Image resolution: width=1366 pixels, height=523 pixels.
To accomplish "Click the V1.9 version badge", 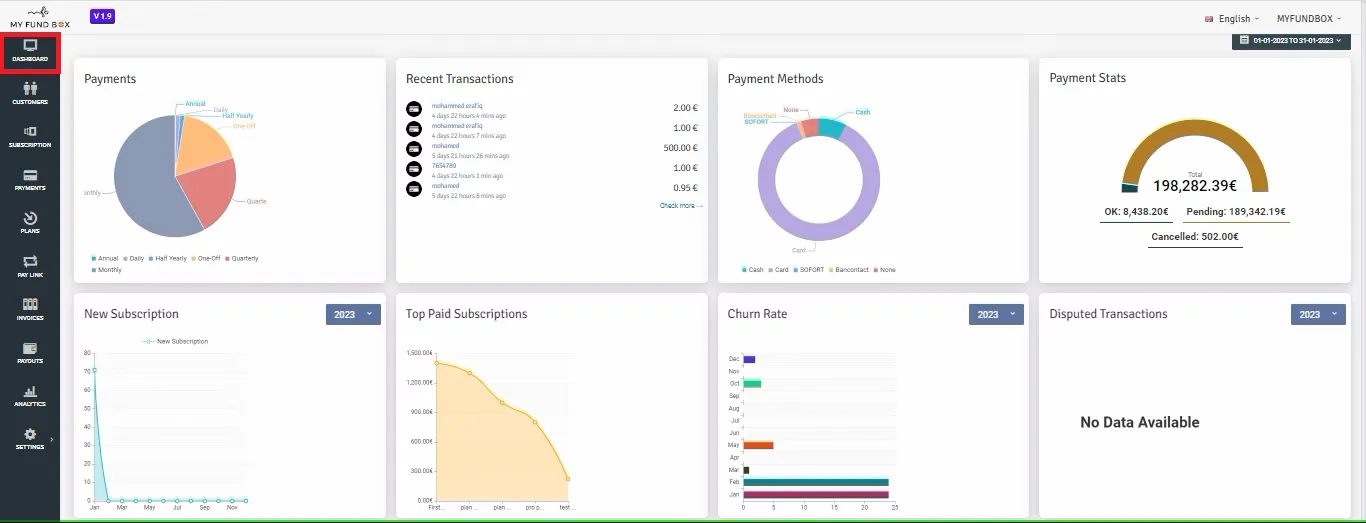I will pos(102,16).
